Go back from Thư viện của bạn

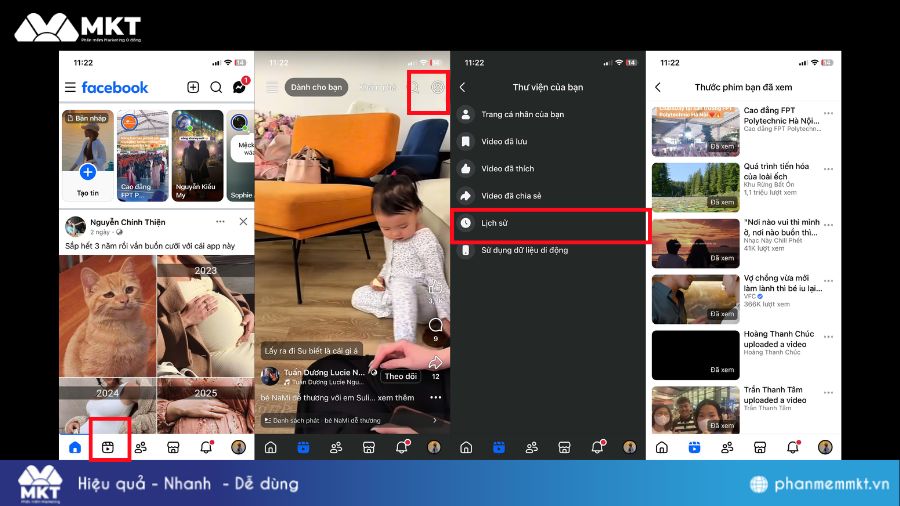pos(463,87)
